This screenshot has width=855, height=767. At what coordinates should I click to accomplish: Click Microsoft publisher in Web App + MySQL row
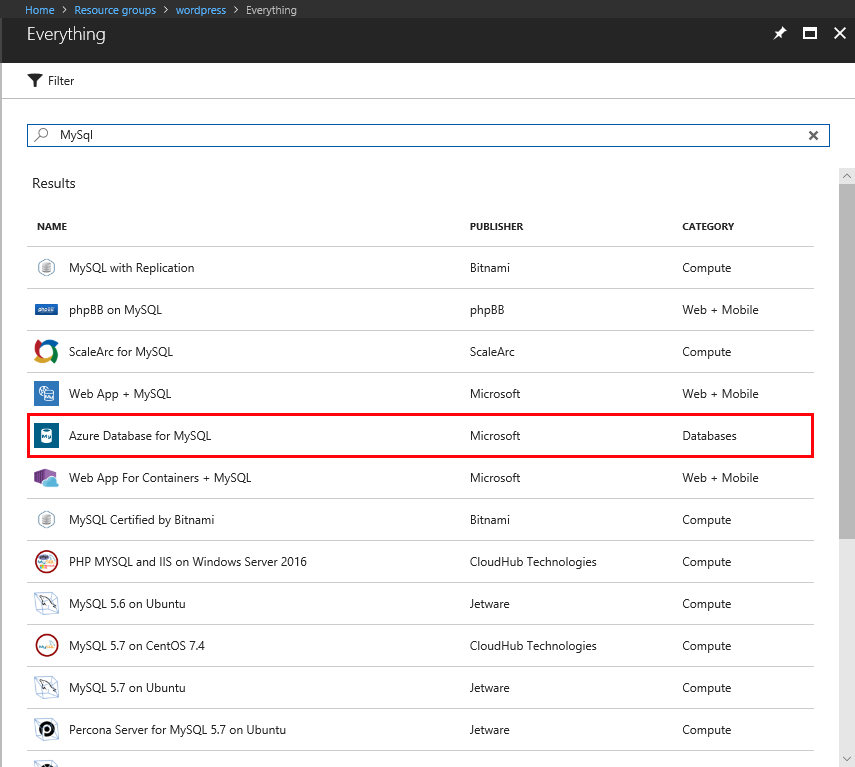pyautogui.click(x=495, y=394)
